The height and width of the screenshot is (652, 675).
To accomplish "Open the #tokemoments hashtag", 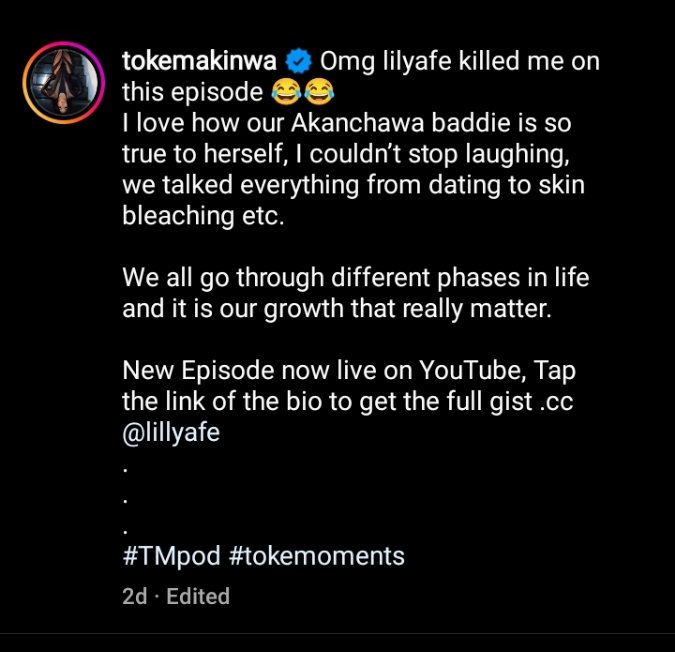I will (x=317, y=556).
